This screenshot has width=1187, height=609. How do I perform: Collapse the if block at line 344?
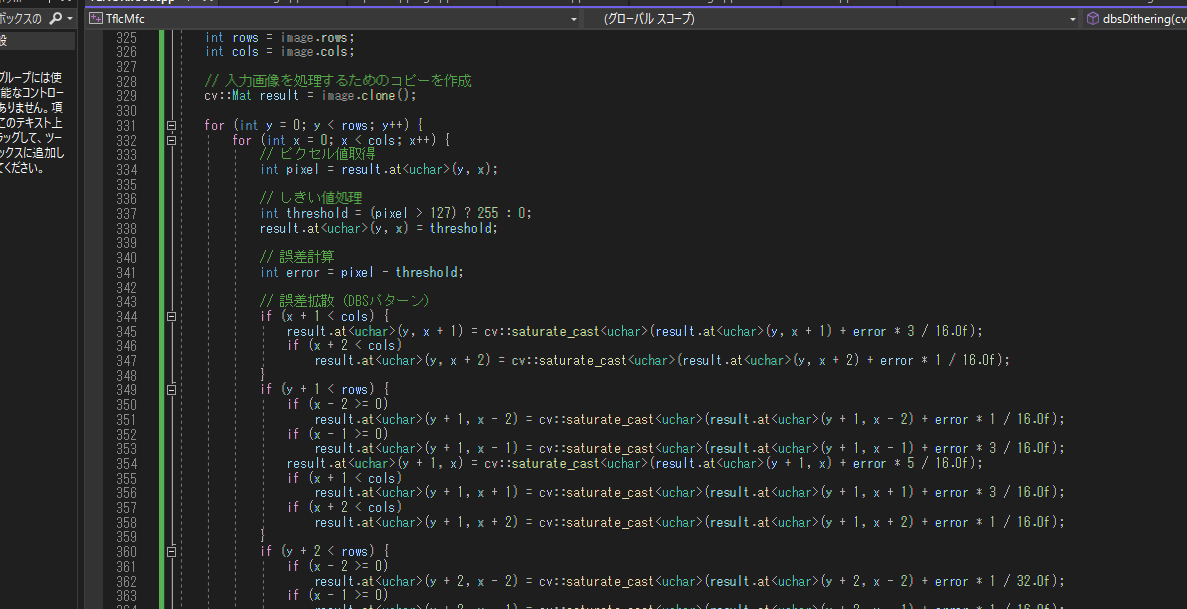click(x=171, y=317)
